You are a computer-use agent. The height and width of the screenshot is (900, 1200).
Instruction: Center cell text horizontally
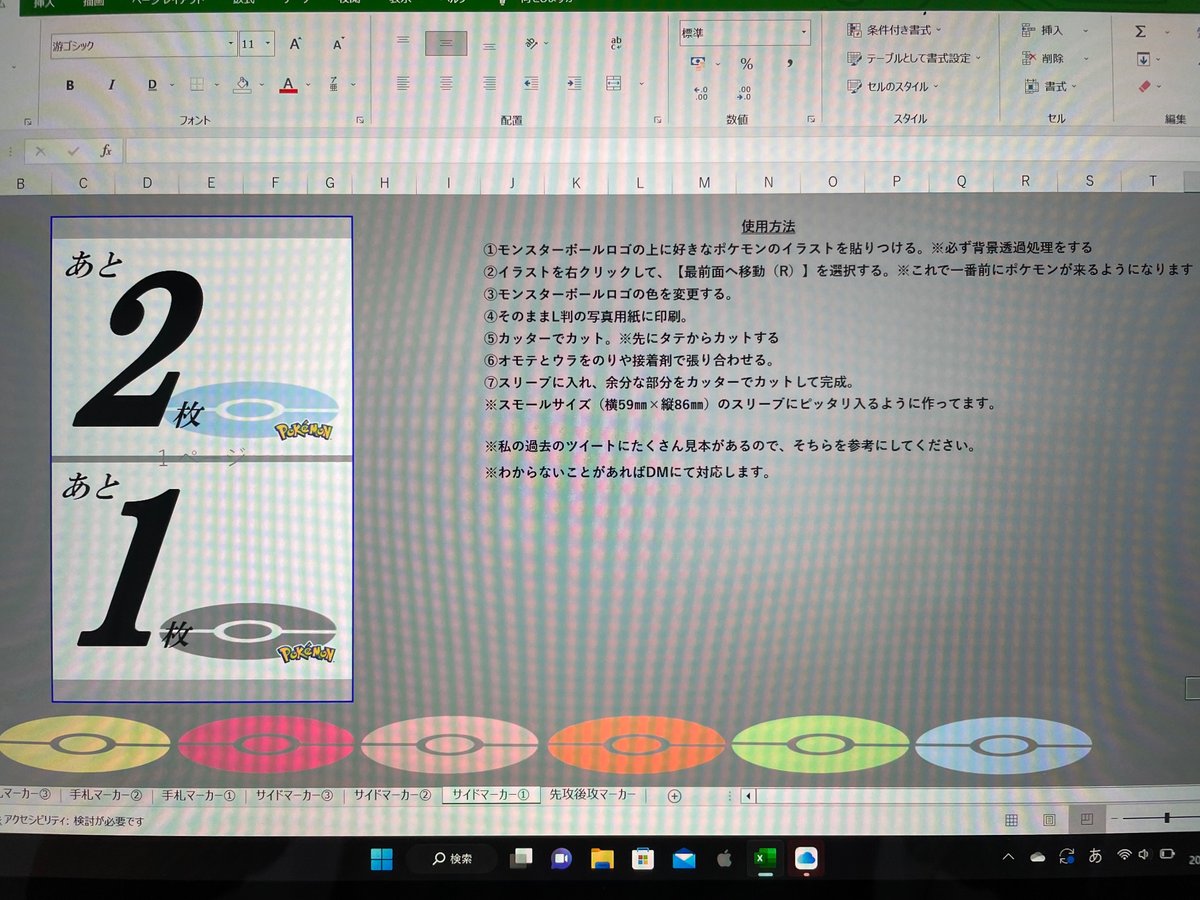click(446, 84)
